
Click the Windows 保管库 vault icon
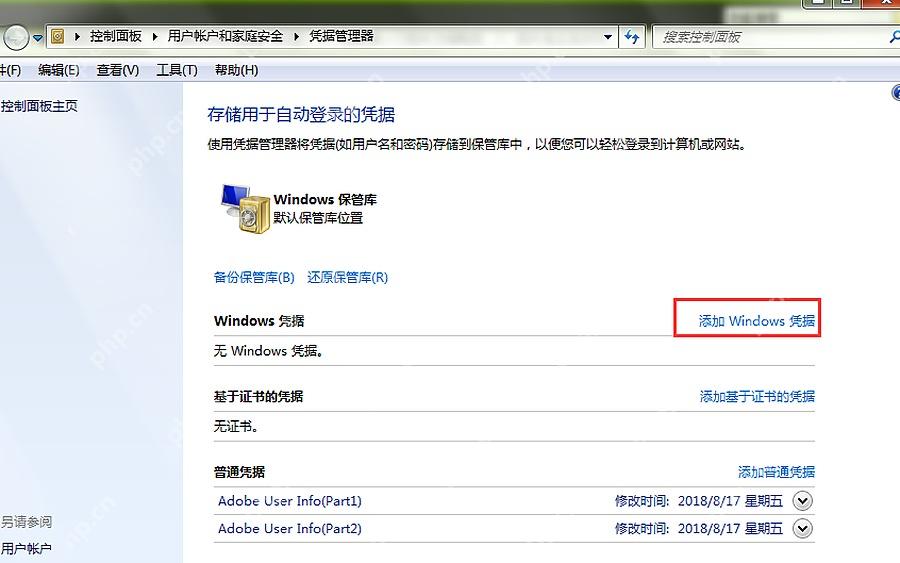pos(246,209)
